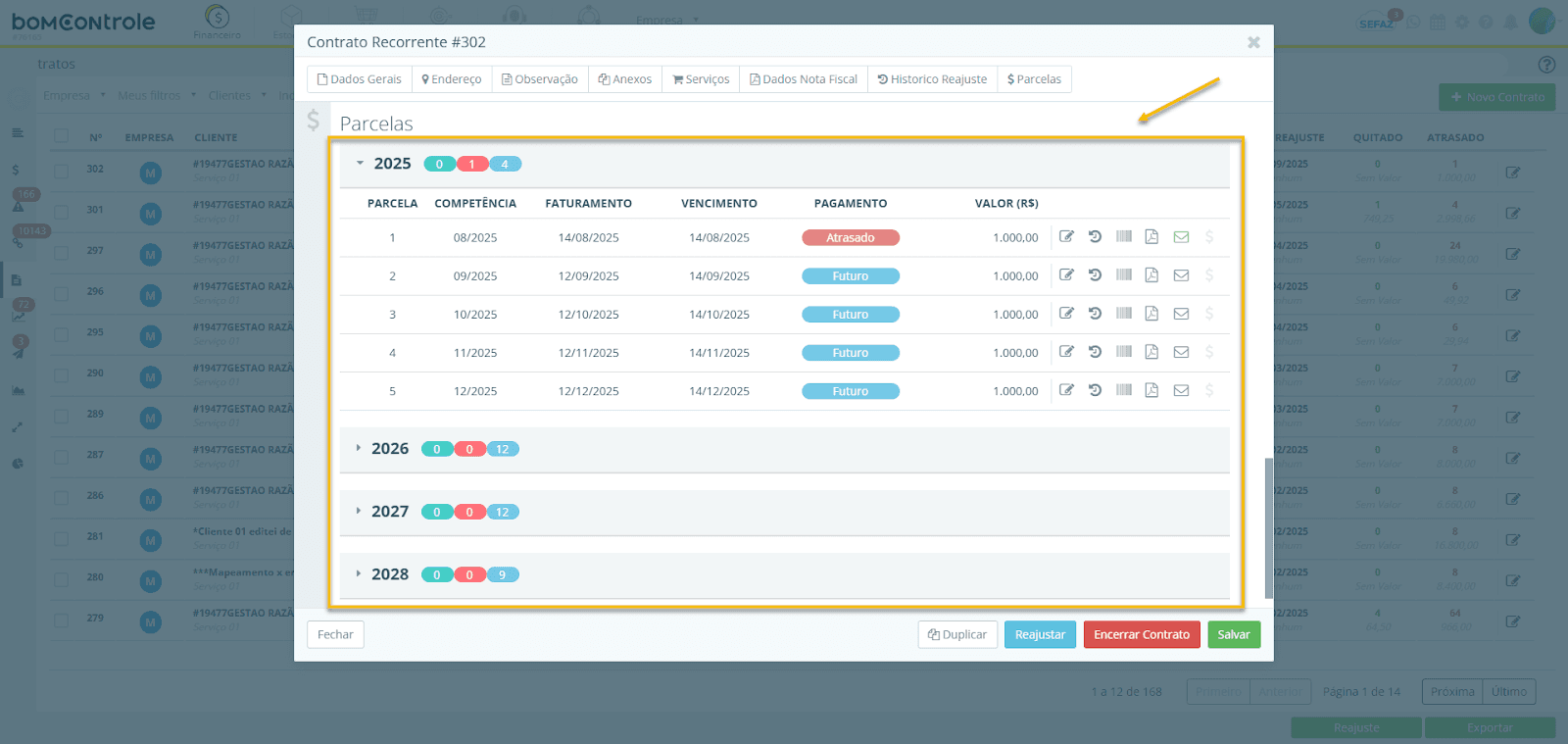Send email for parcela 3
The width and height of the screenshot is (1568, 744).
[1181, 314]
